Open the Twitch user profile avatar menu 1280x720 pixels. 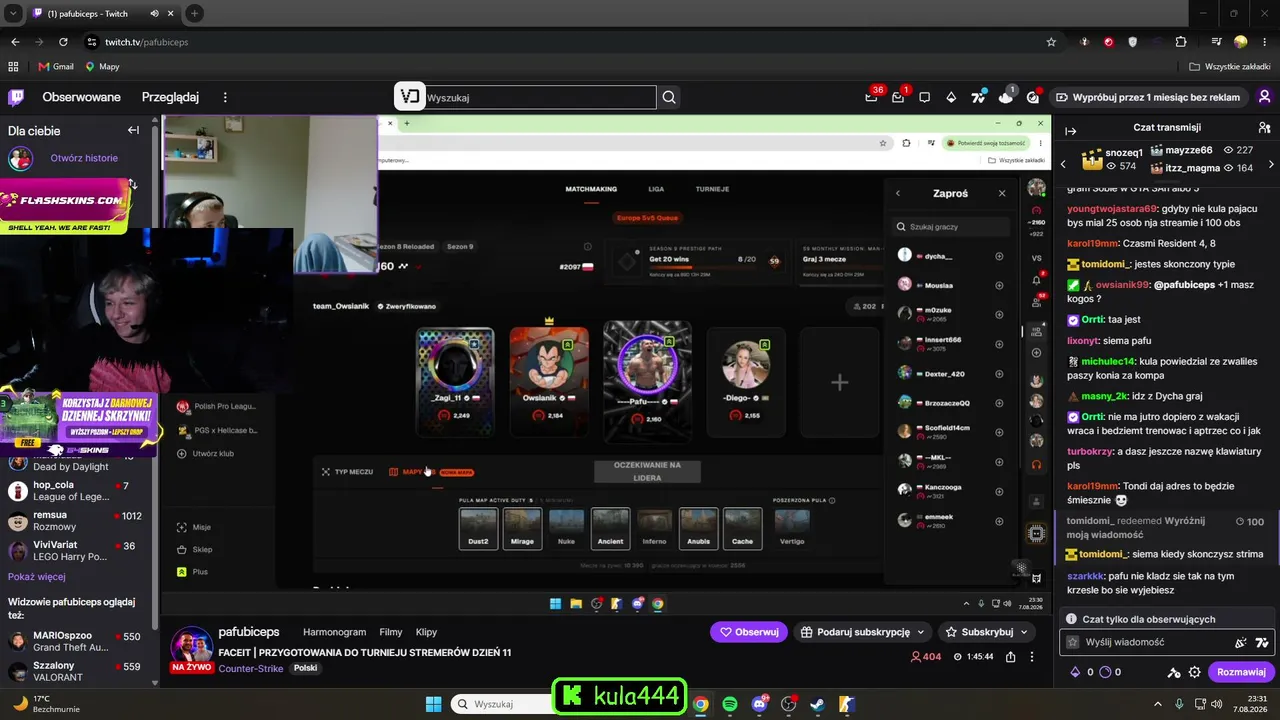[1265, 97]
